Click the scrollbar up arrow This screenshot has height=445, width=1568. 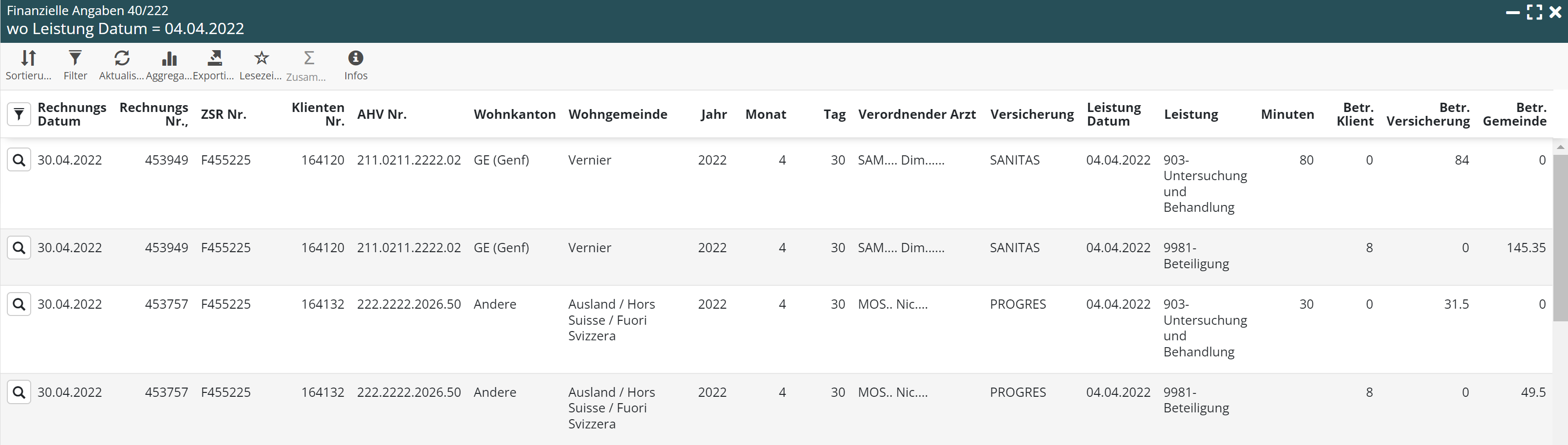tap(1560, 148)
